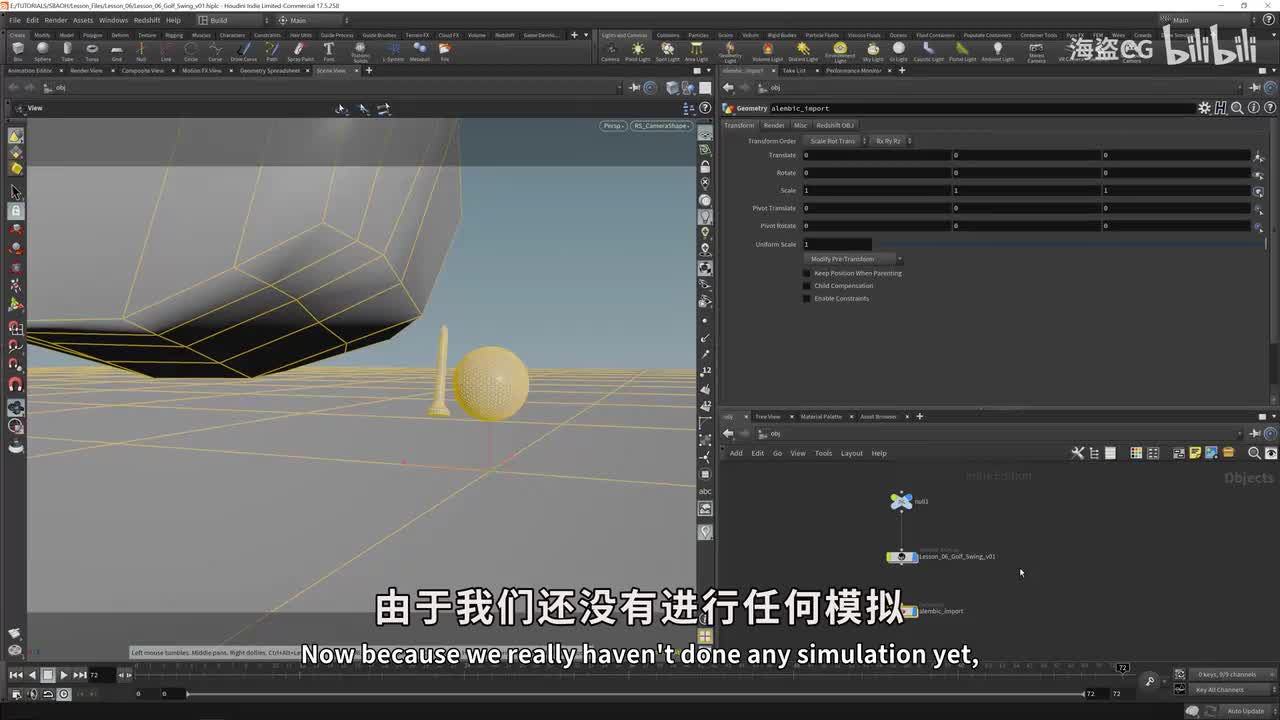Image resolution: width=1280 pixels, height=720 pixels.
Task: Switch to the Redshift OBJ tab
Action: pyautogui.click(x=834, y=125)
